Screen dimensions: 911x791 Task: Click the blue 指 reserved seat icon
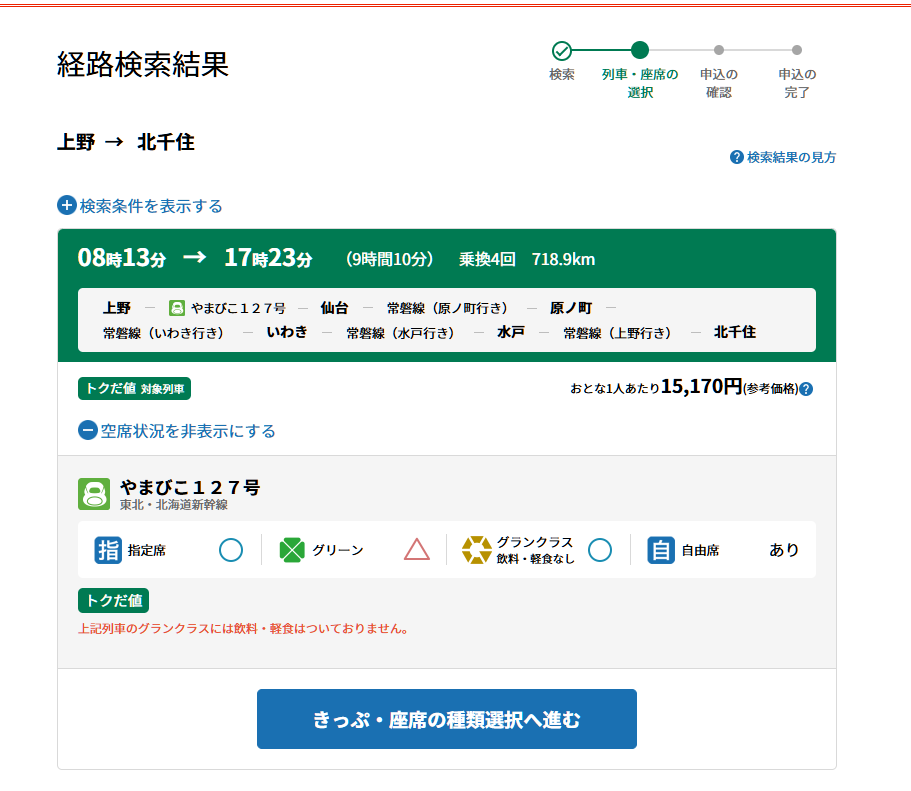pos(108,550)
